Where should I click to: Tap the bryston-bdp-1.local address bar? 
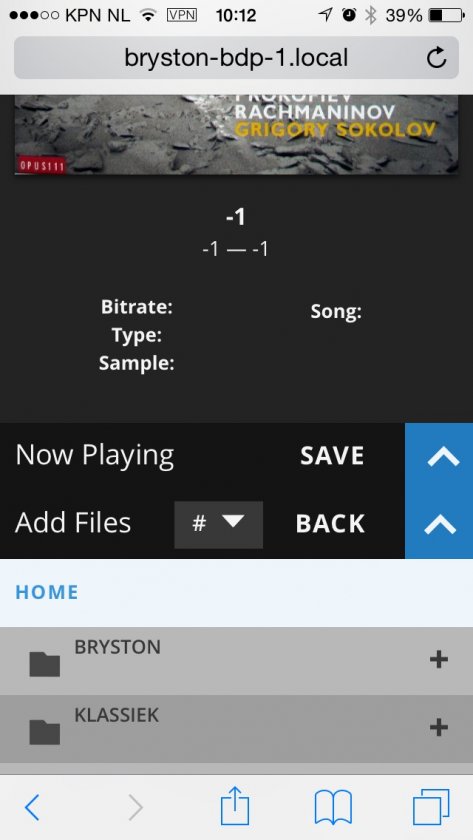tap(236, 58)
